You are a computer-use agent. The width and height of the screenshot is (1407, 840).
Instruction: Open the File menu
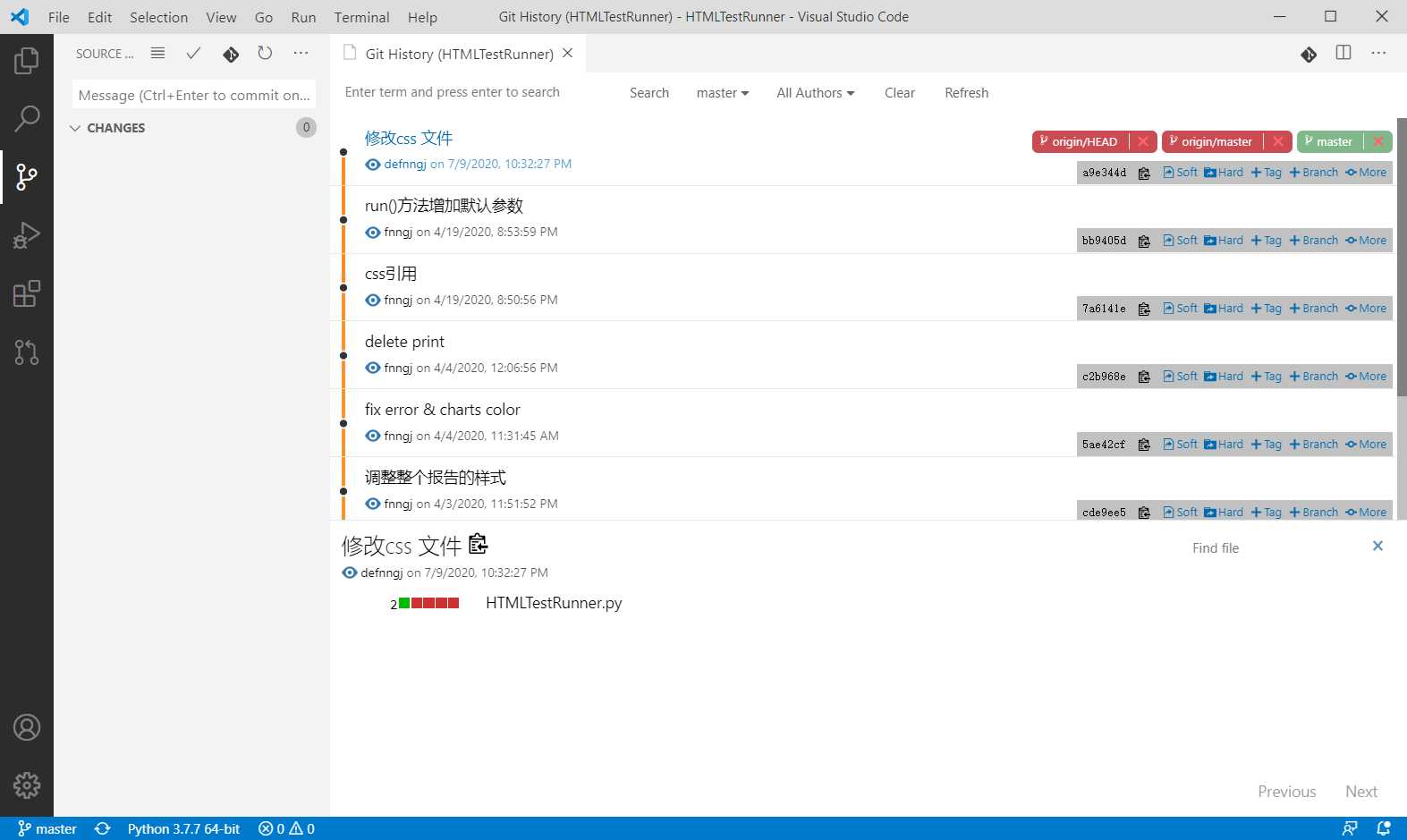click(x=59, y=17)
